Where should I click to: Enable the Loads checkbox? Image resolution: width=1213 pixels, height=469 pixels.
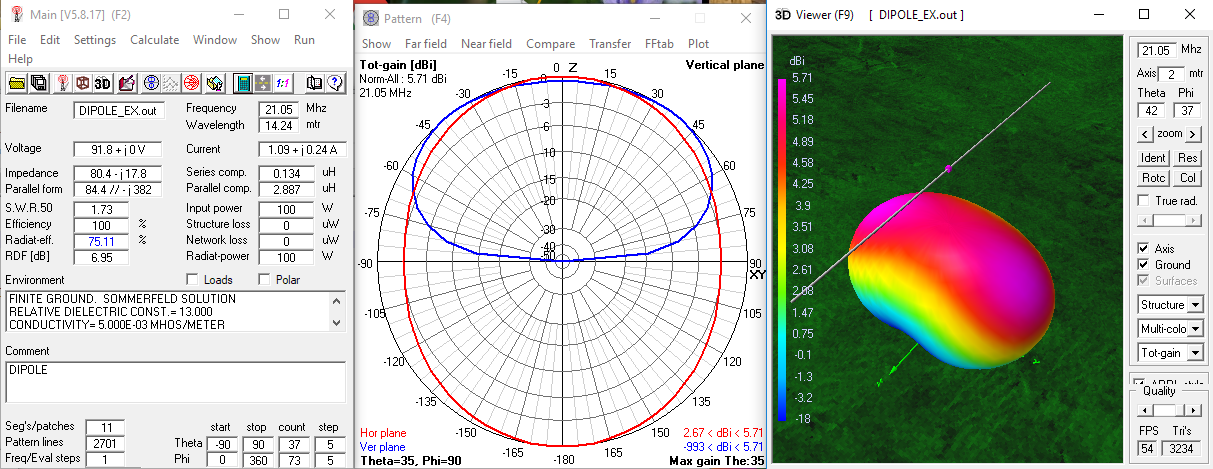[193, 280]
